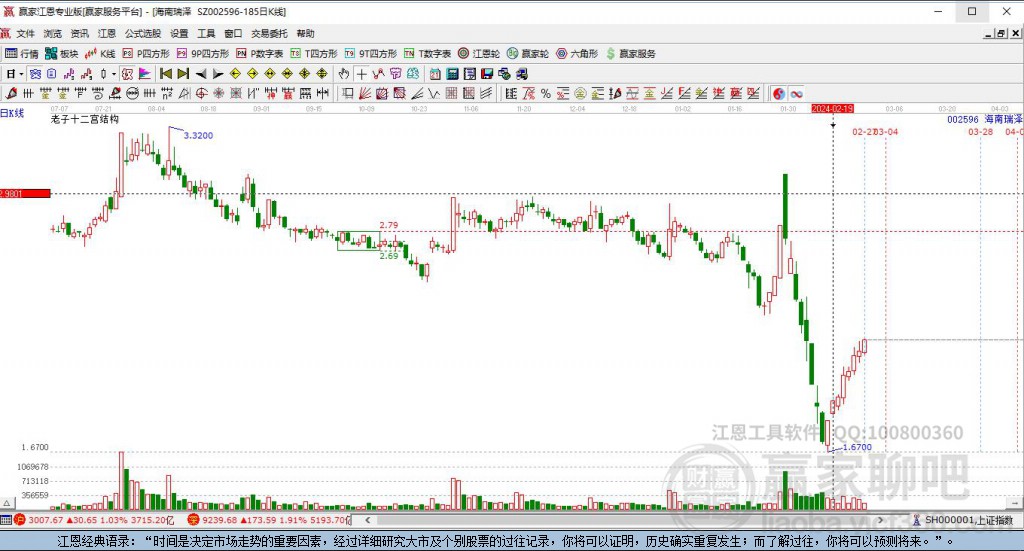Image resolution: width=1024 pixels, height=551 pixels.
Task: Click the infinity symbol icon
Action: (796, 93)
